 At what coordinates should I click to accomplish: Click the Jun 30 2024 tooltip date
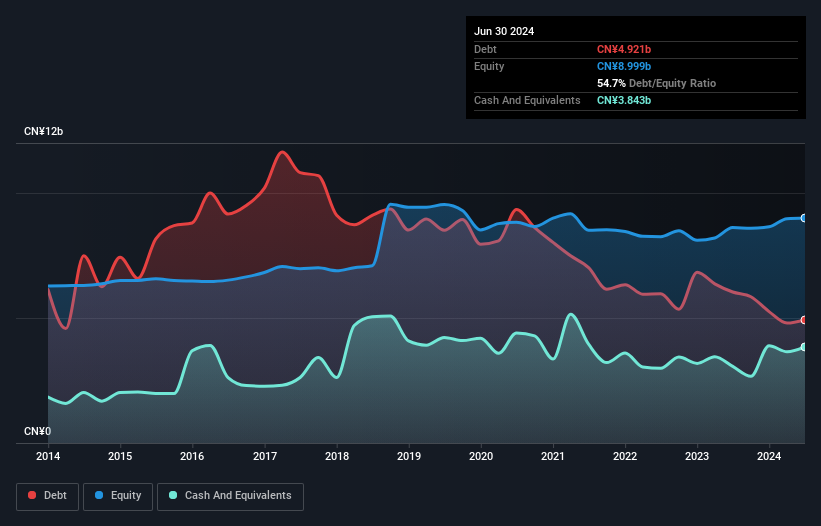tap(504, 31)
